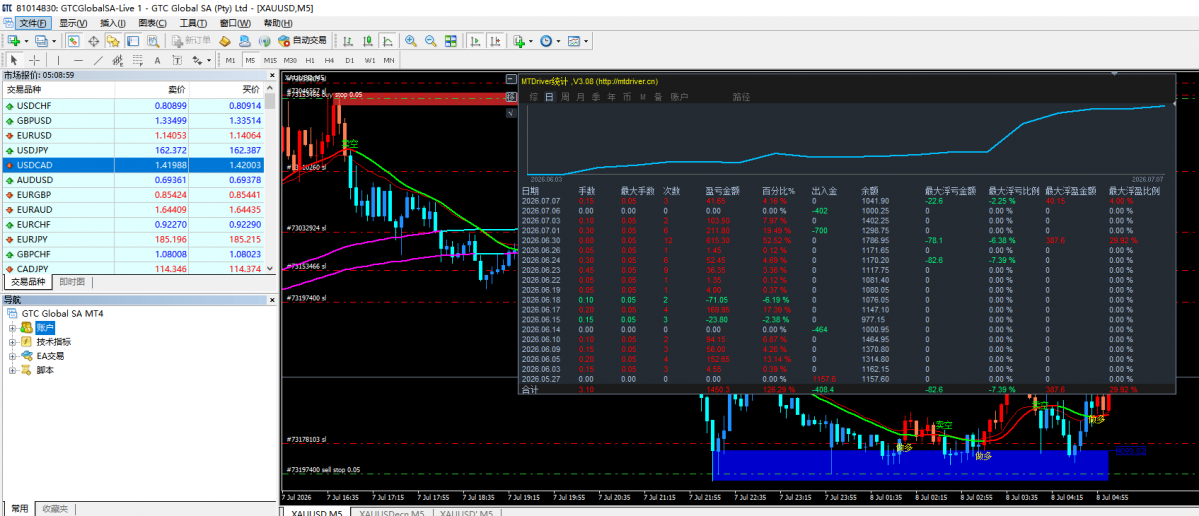
Task: Switch to the 即时图 tab
Action: click(x=72, y=282)
